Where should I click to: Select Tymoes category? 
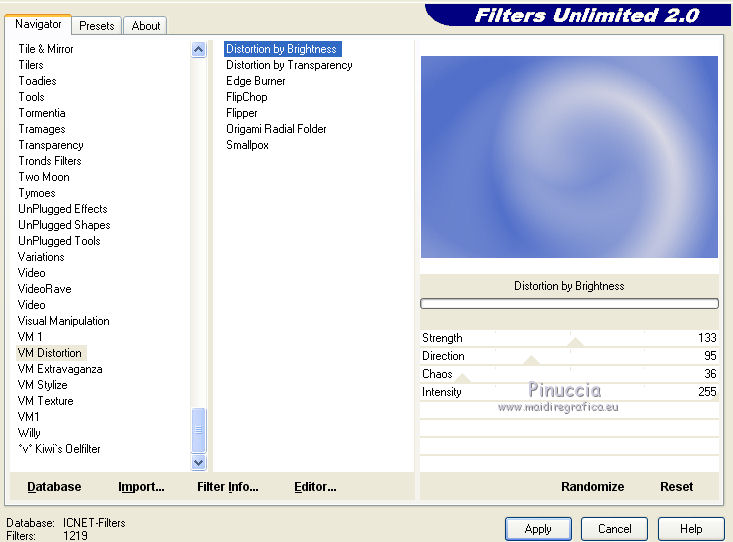coord(36,193)
